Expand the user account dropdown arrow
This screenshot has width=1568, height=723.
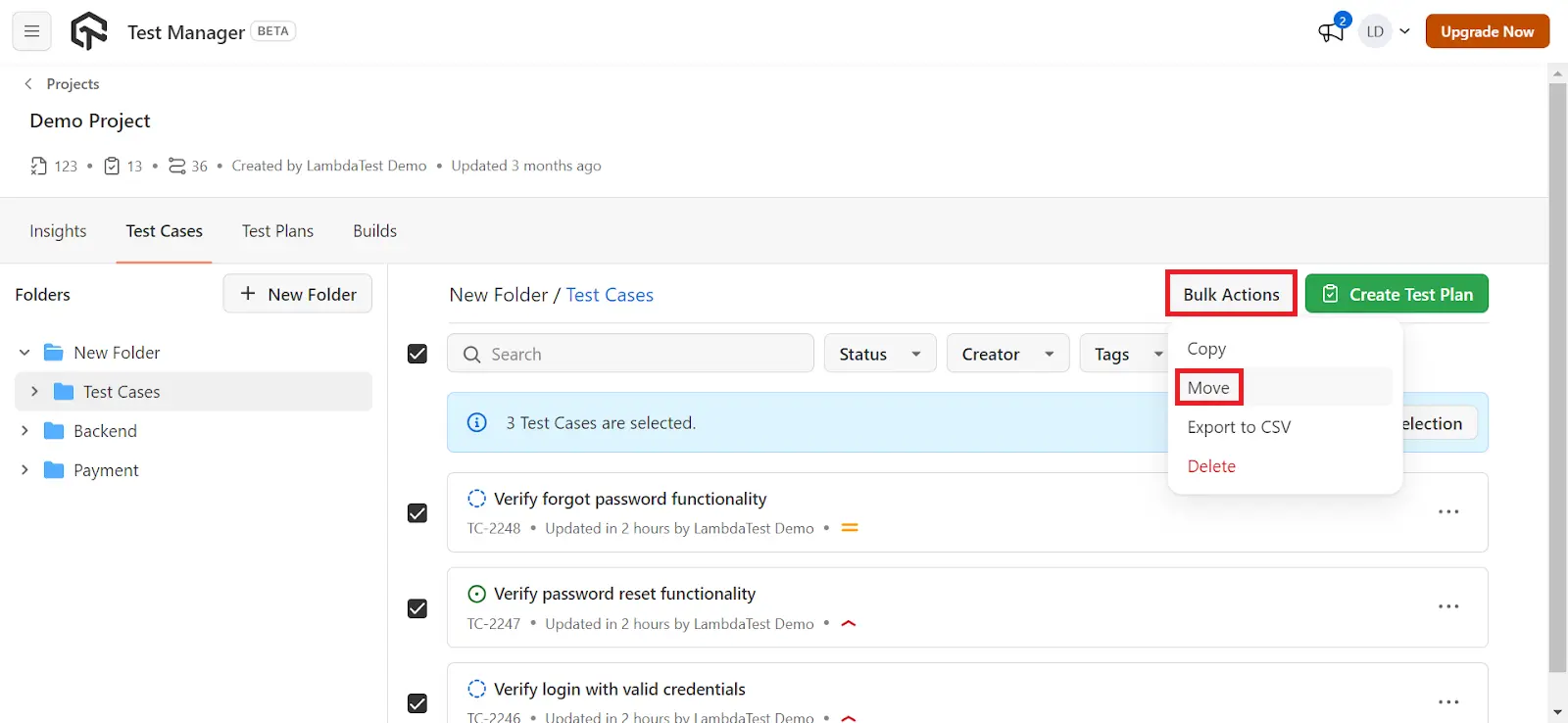1404,31
